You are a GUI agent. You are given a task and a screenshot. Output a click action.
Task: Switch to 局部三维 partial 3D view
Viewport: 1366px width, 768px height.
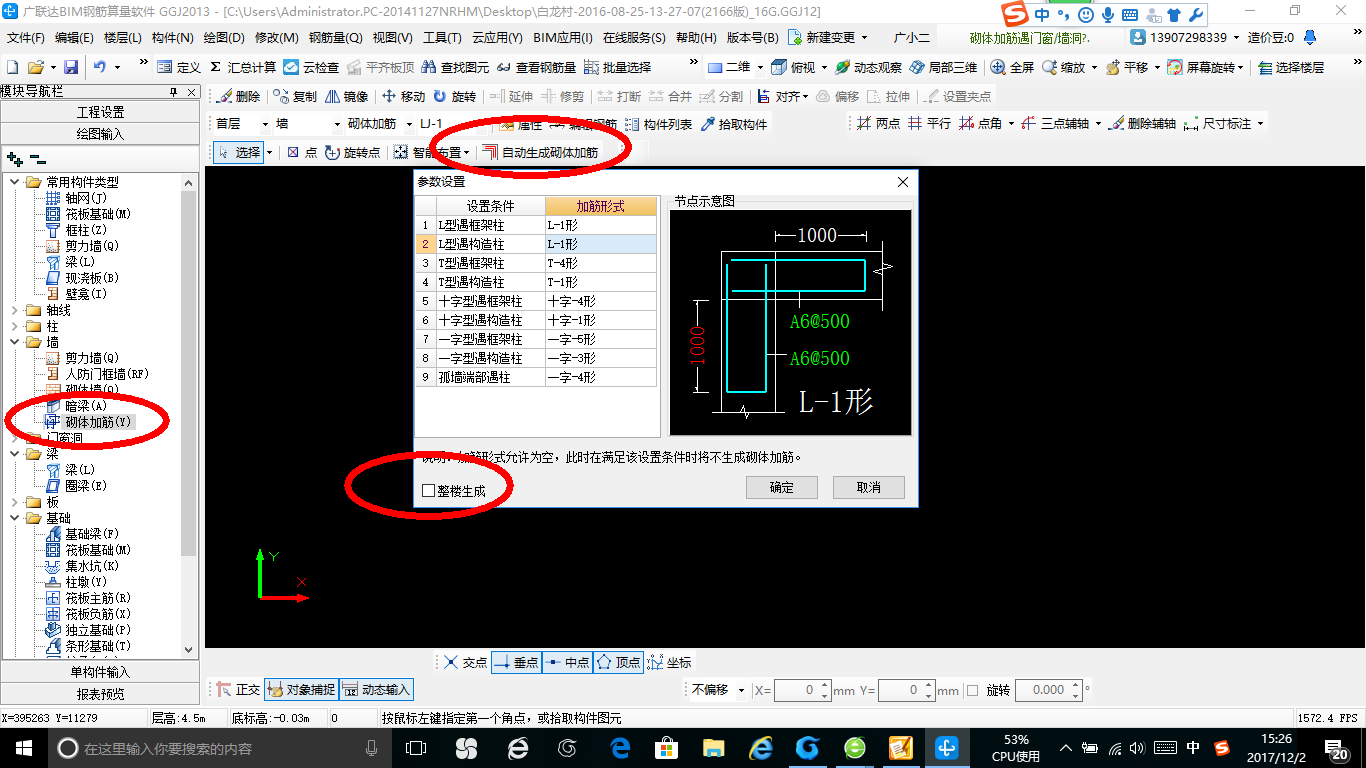click(x=943, y=67)
